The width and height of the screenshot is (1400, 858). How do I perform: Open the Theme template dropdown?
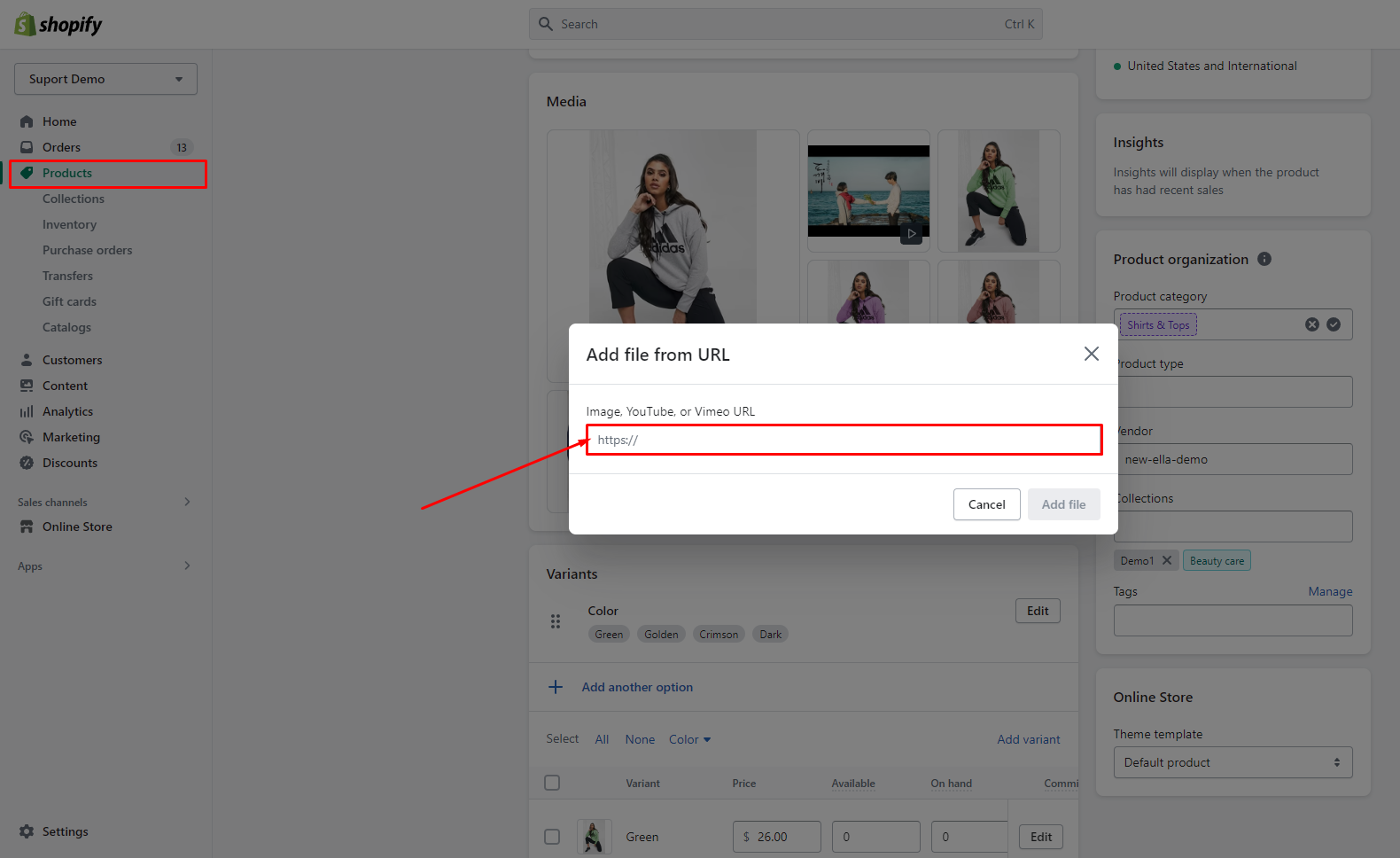coord(1233,762)
